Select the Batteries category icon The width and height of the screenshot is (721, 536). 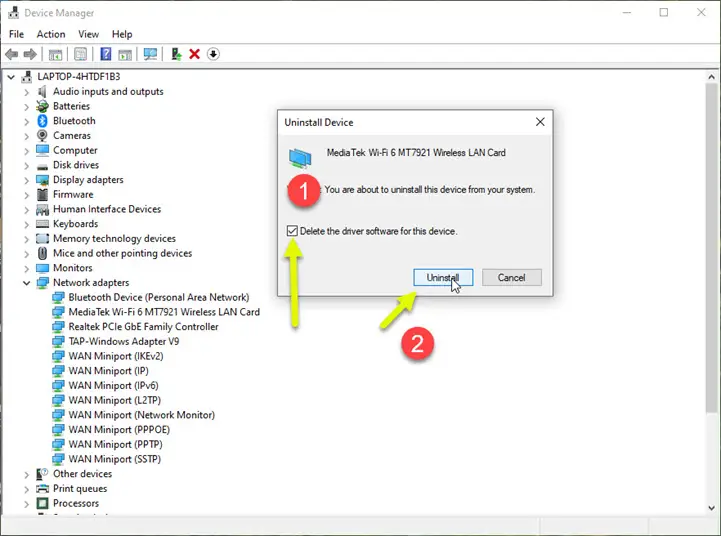42,106
